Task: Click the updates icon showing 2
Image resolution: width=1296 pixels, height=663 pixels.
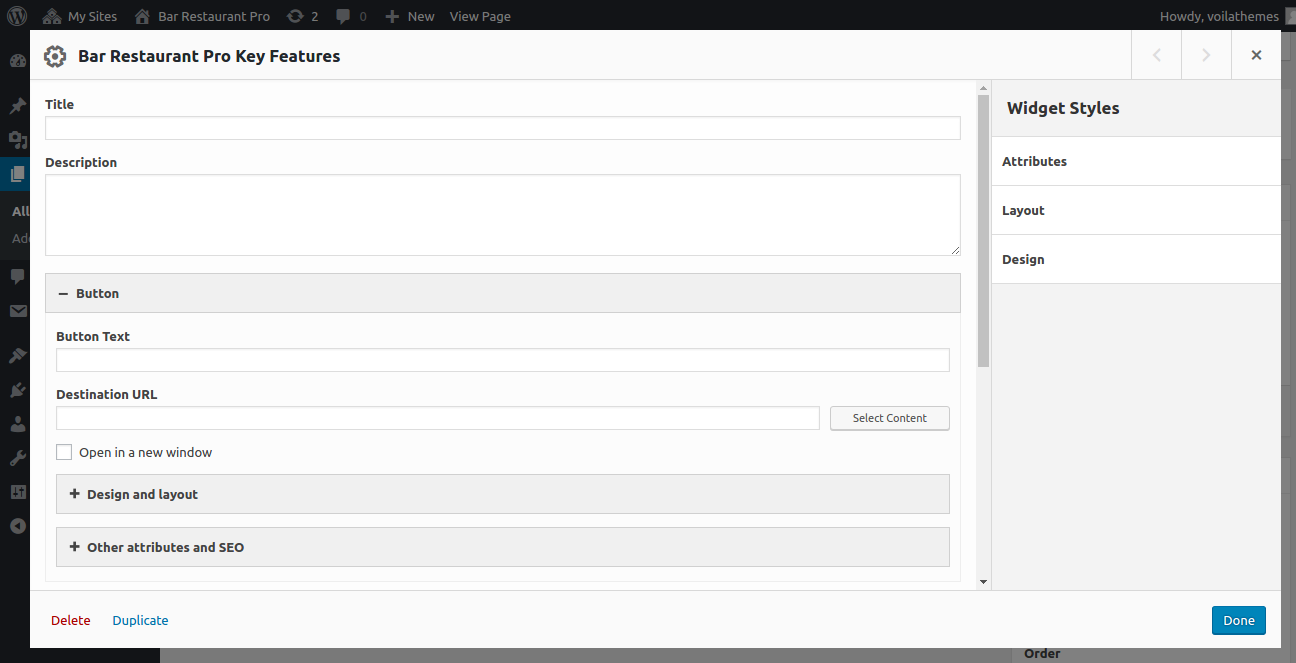Action: click(302, 16)
